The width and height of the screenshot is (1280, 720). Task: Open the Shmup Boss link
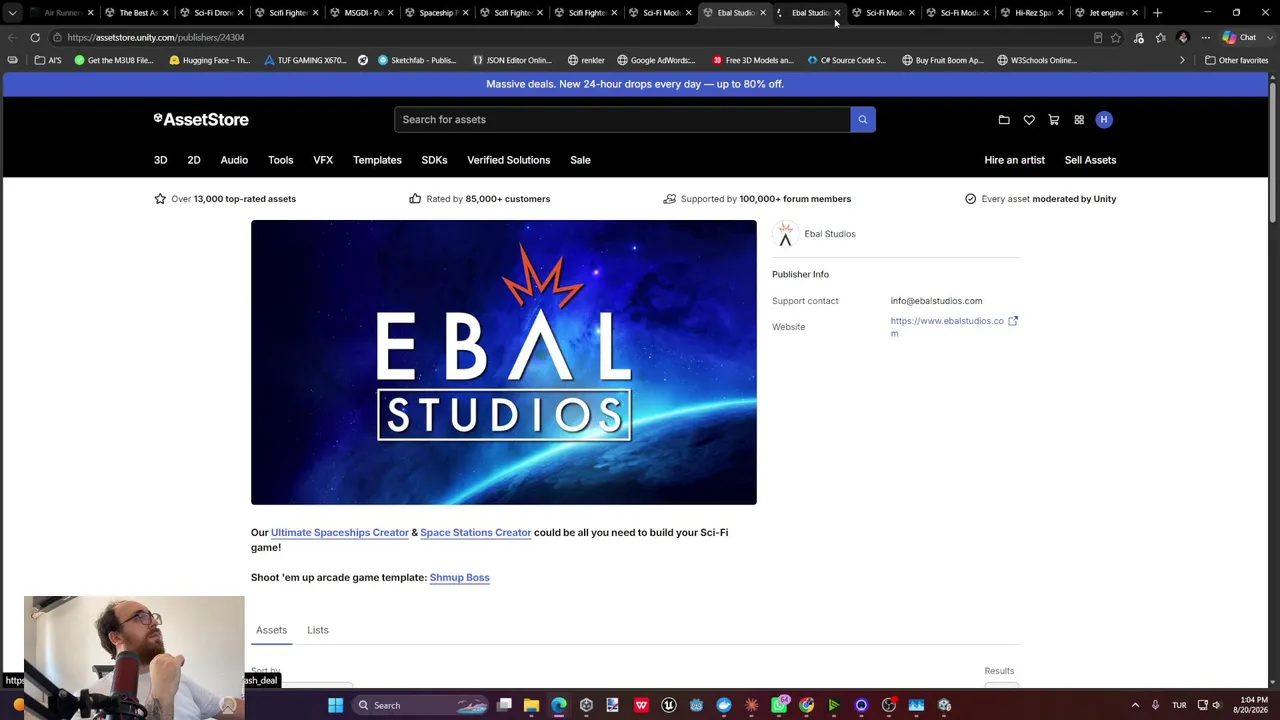pos(460,578)
